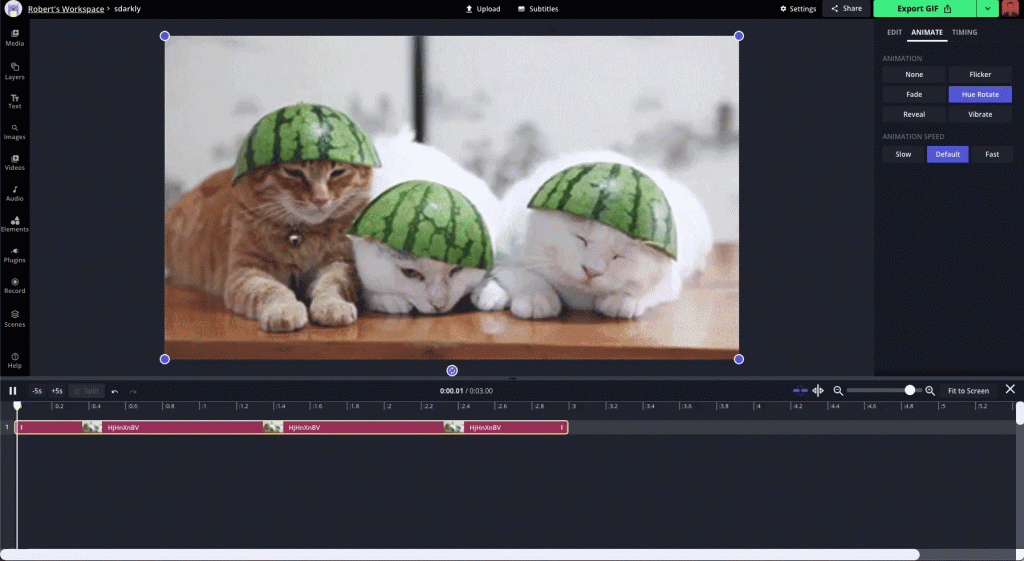The height and width of the screenshot is (561, 1024).
Task: Open the Plugins panel icon
Action: coord(15,254)
